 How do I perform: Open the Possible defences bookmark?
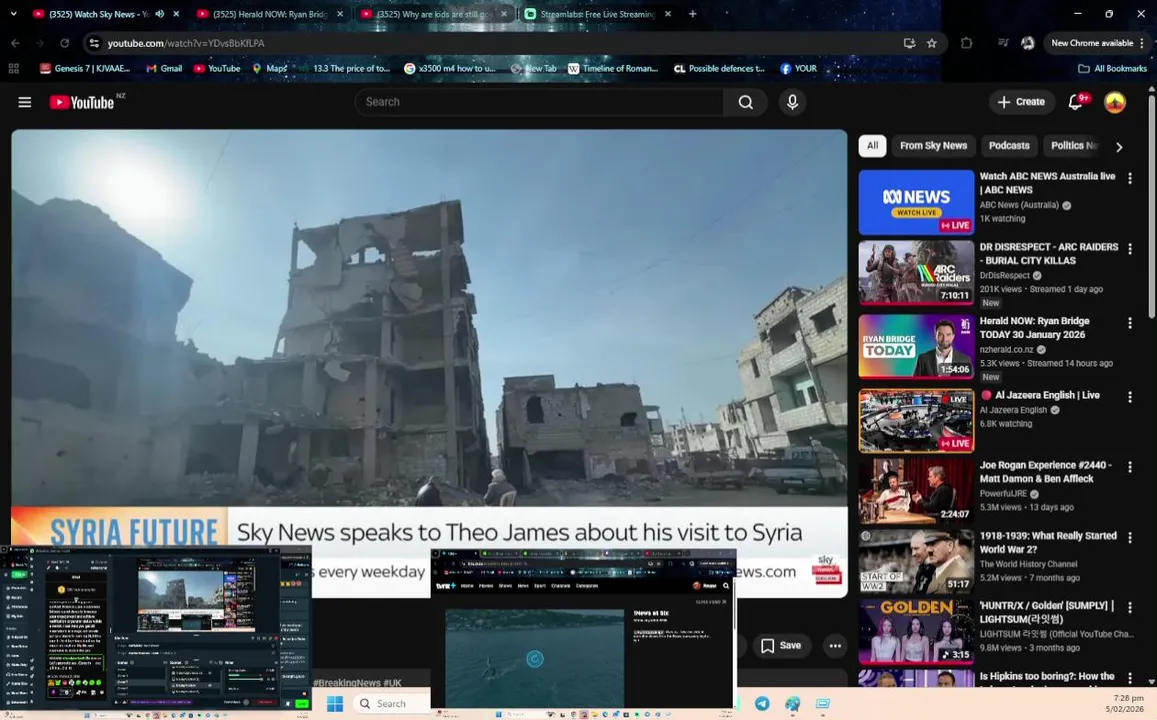[719, 68]
